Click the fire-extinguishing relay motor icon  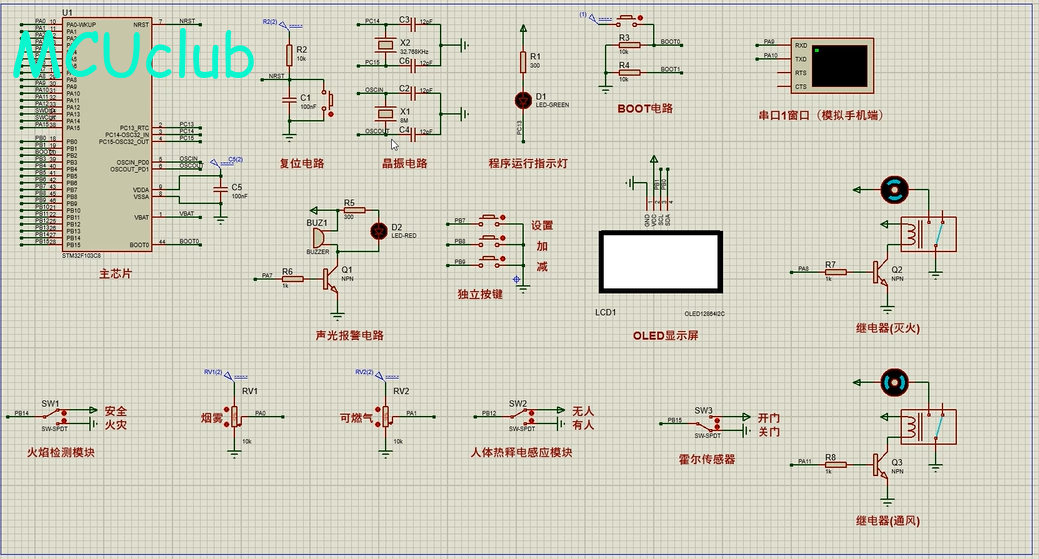(895, 190)
